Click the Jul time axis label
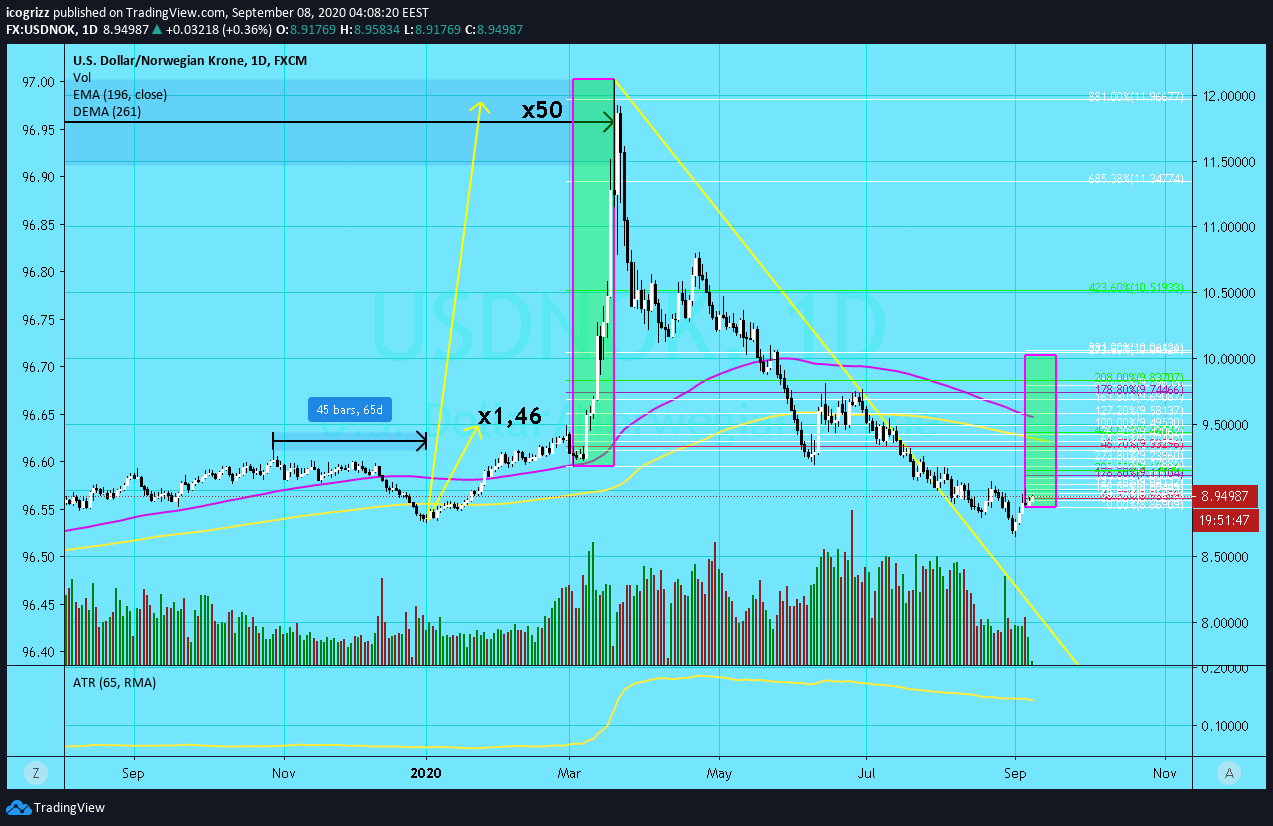Viewport: 1273px width, 826px height. point(865,772)
